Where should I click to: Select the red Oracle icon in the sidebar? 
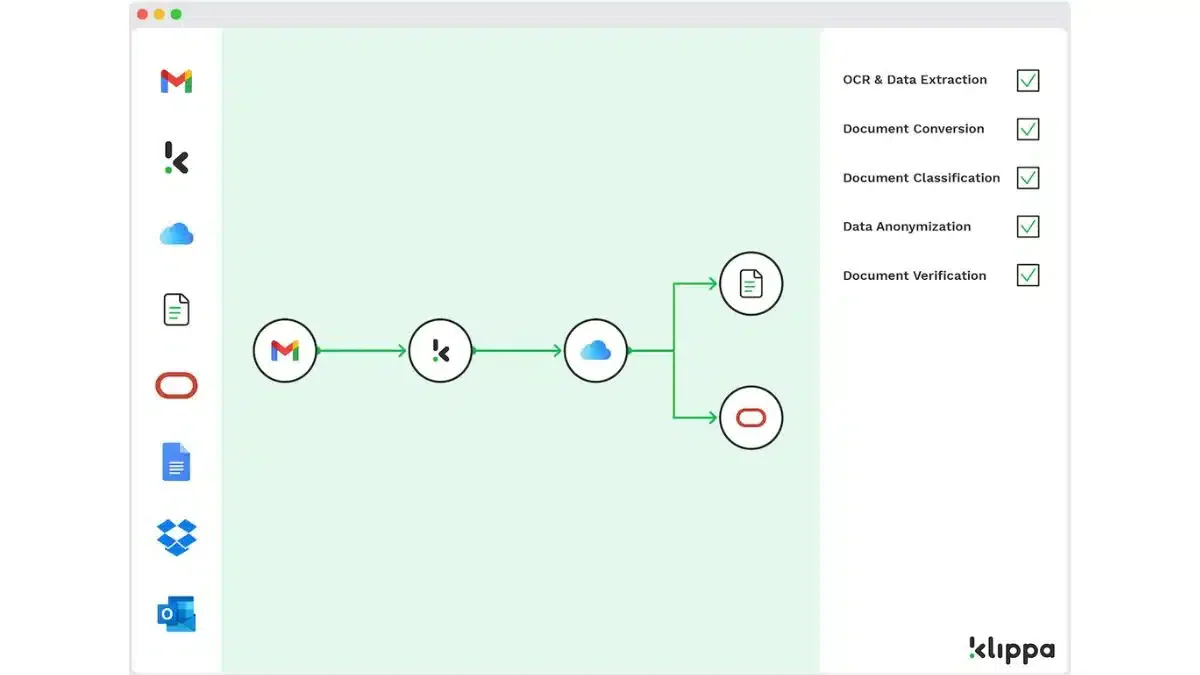(176, 386)
